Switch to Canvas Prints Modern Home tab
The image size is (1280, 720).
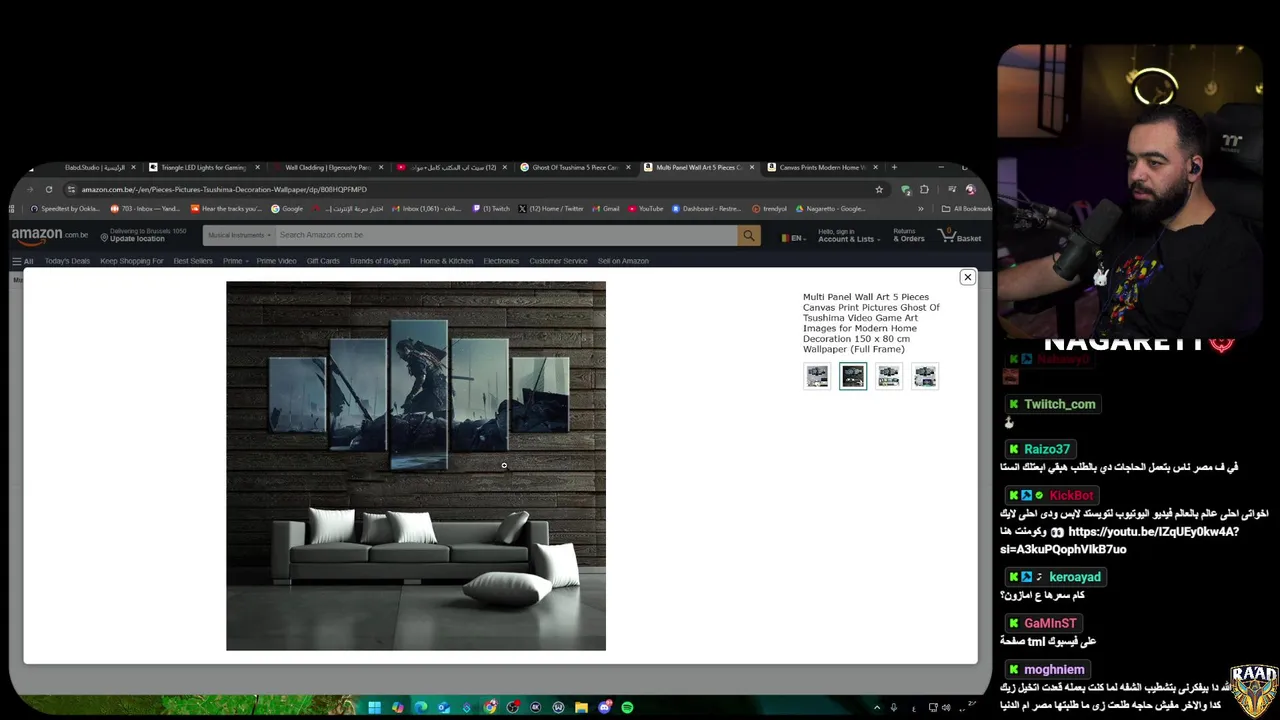[822, 167]
